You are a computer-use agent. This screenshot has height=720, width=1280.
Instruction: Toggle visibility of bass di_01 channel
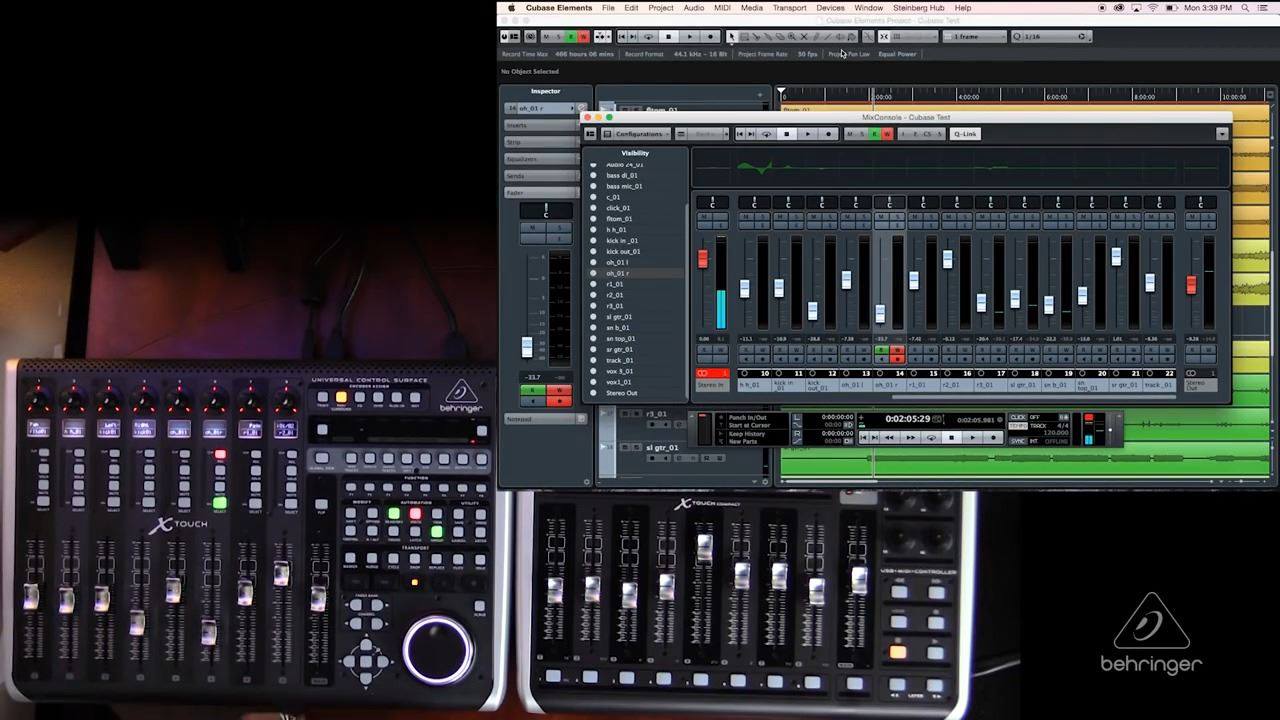593,176
